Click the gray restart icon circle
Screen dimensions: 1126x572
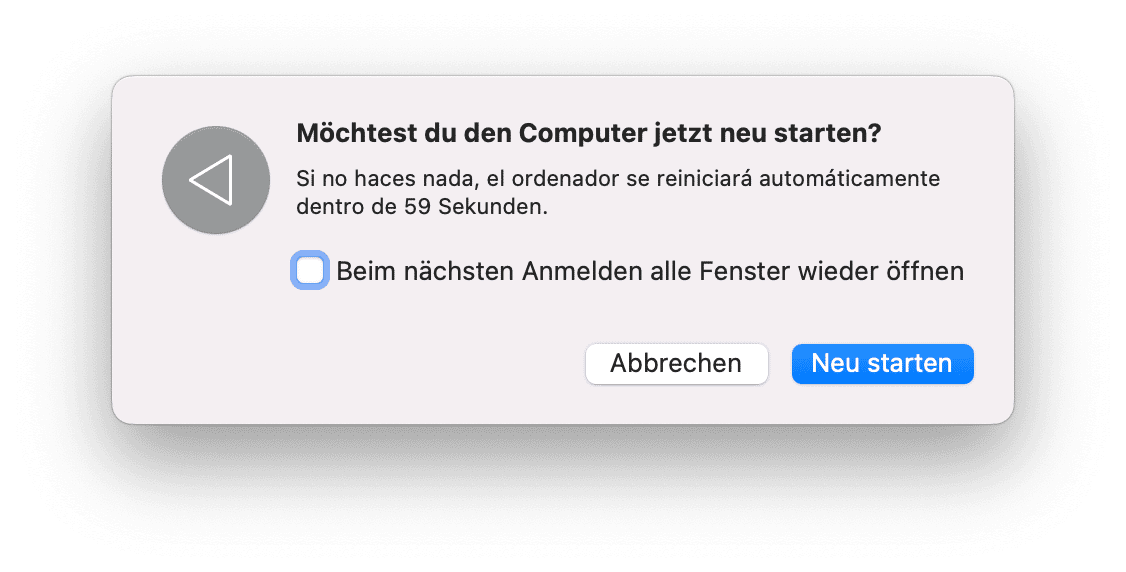(x=216, y=181)
